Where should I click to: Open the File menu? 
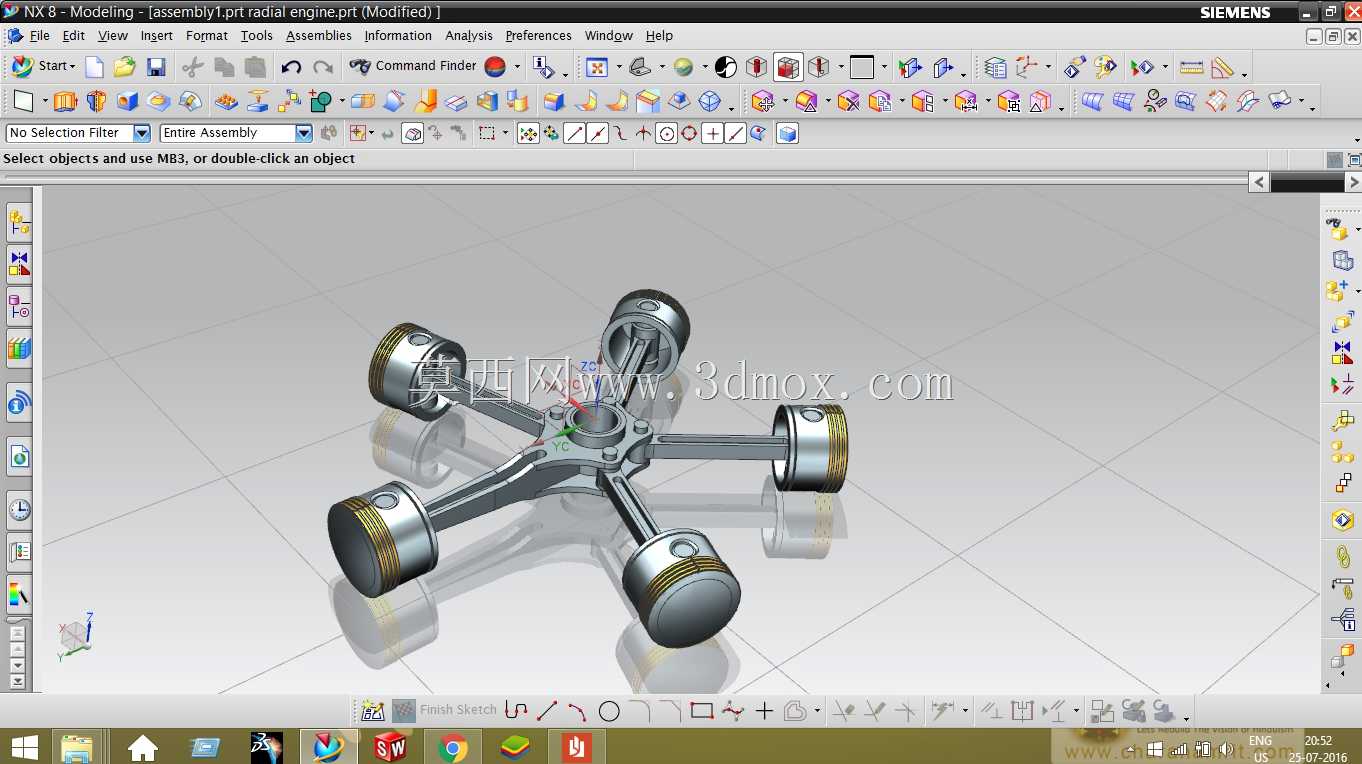click(39, 36)
